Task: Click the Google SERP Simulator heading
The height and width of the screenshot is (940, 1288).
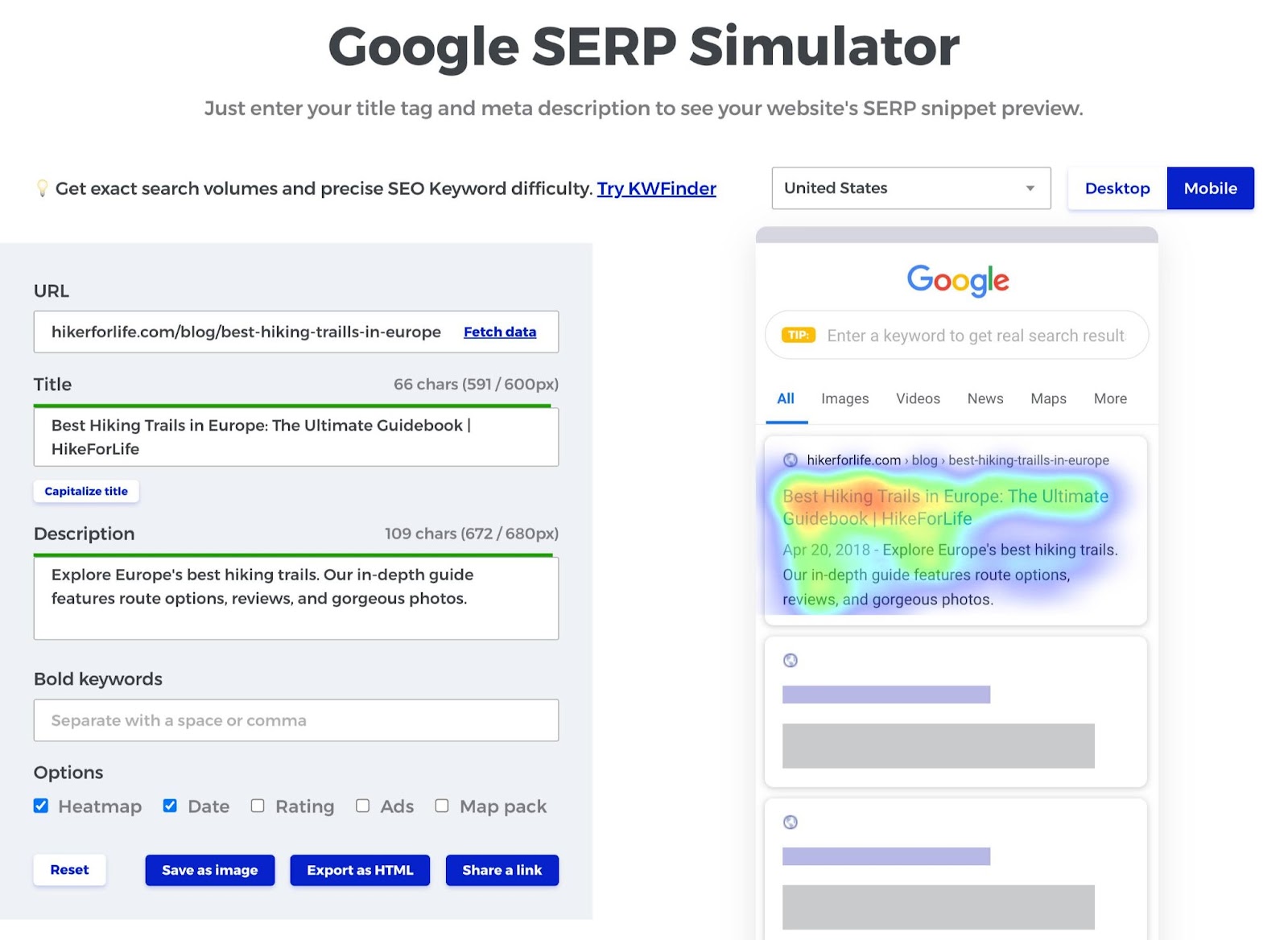Action: [x=644, y=47]
